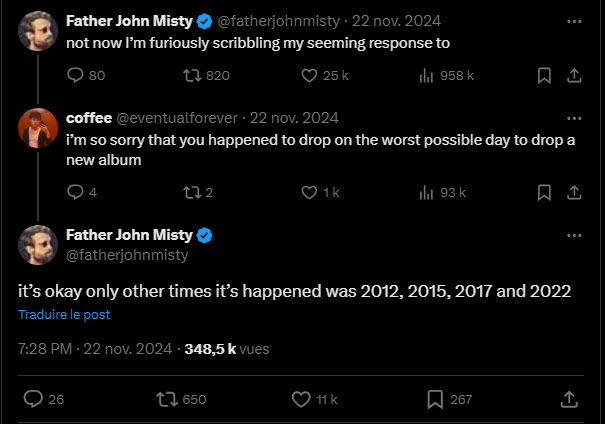Like coffee's tweet with 1k likes

click(309, 192)
